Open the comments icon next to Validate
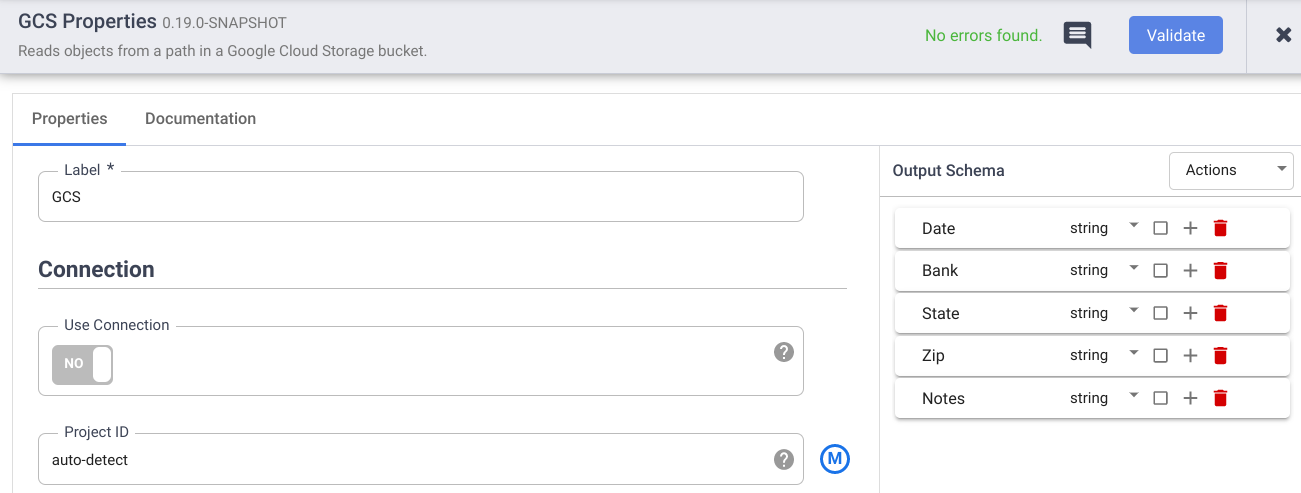 click(1077, 35)
